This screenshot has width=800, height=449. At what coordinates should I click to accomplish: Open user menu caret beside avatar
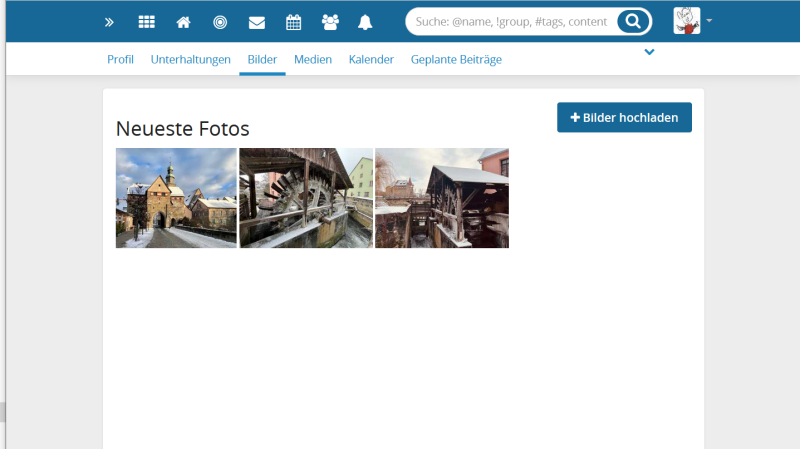click(x=709, y=21)
